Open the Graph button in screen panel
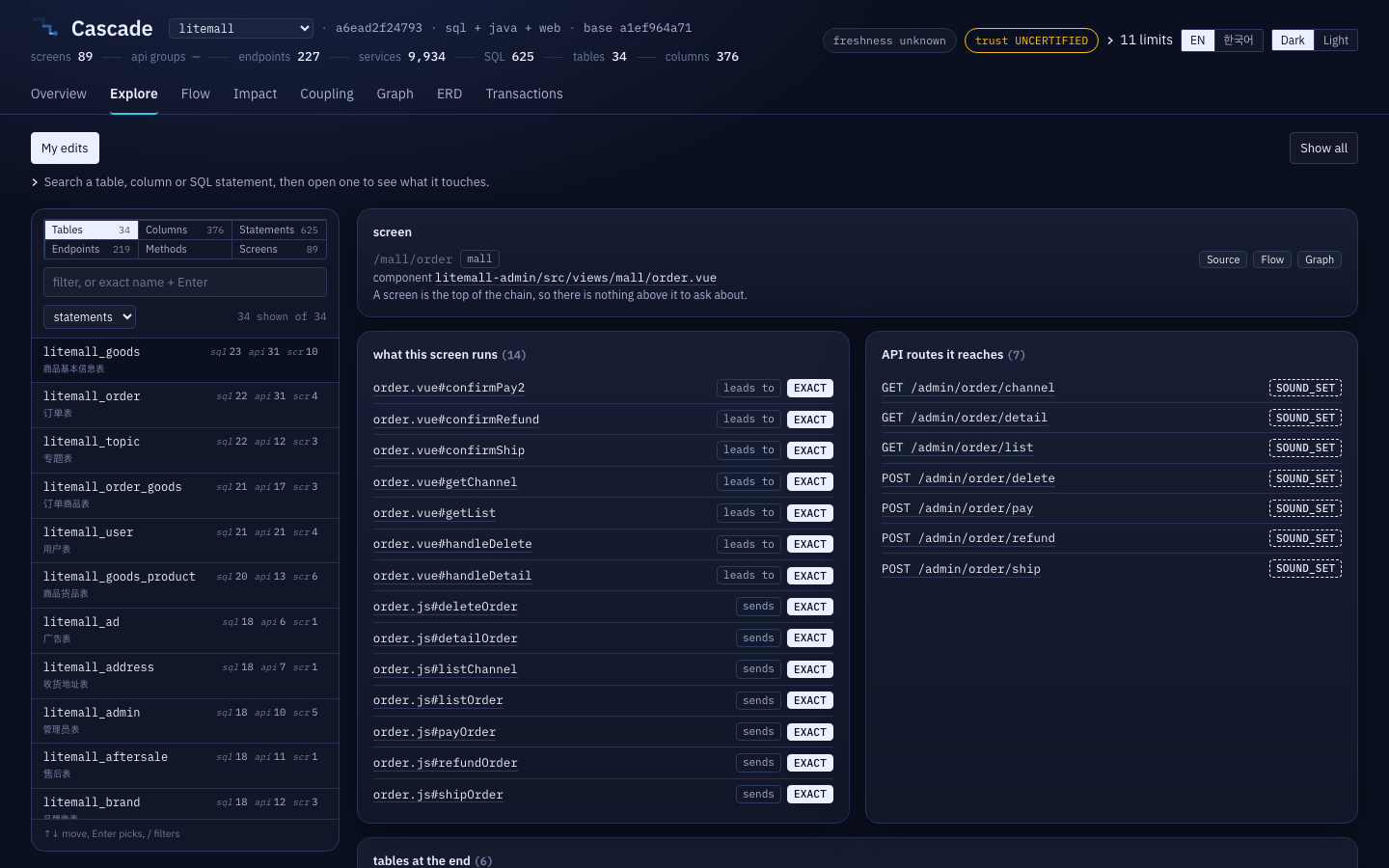This screenshot has height=868, width=1389. (x=1320, y=259)
